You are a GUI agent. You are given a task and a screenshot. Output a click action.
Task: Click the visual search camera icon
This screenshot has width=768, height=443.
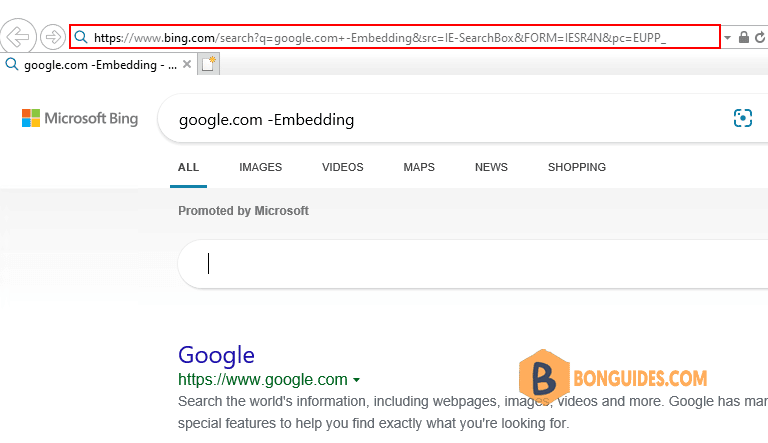tap(743, 118)
